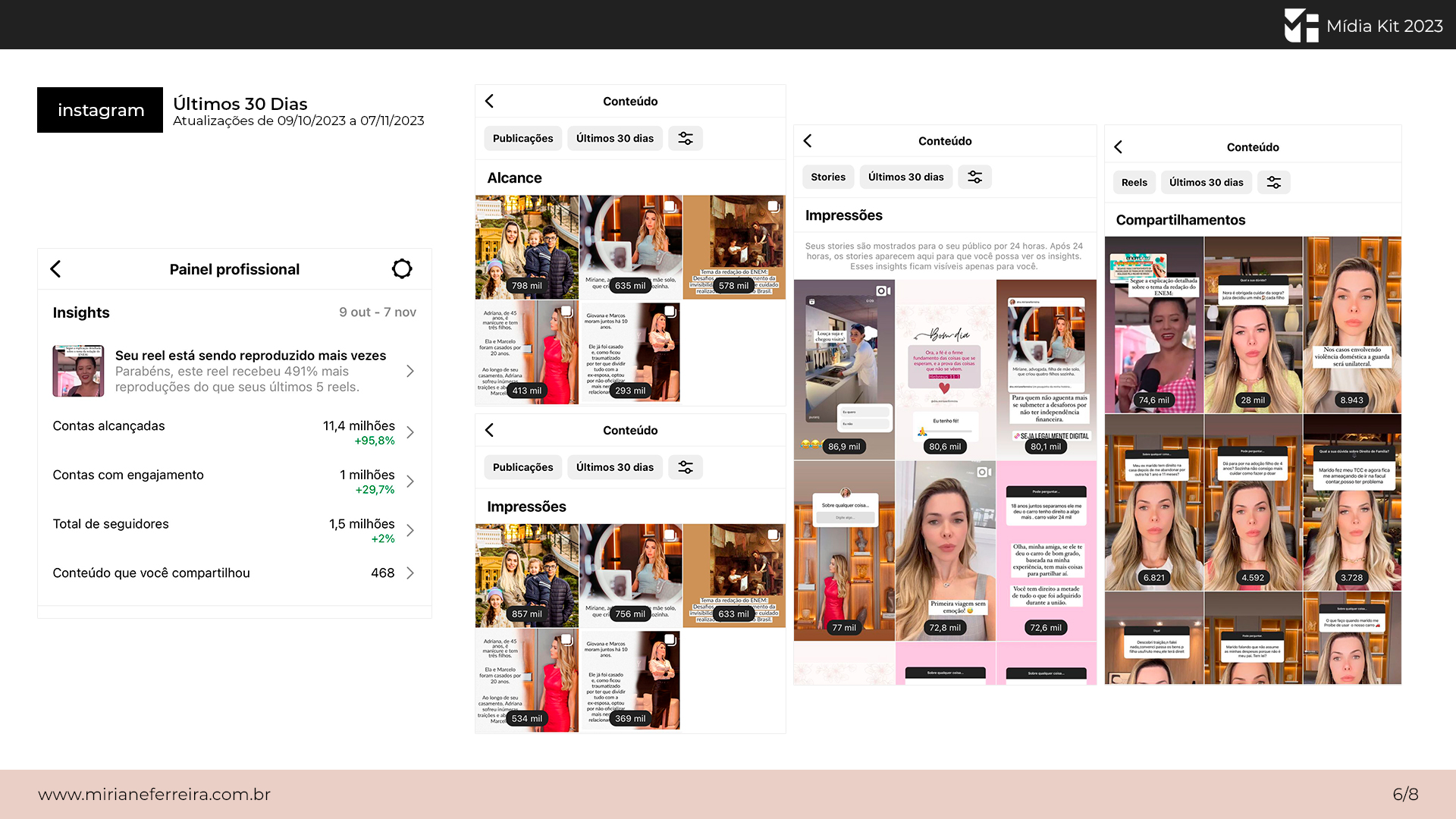Open Últimos 30 dias filter in Reels panel
The height and width of the screenshot is (819, 1456).
pyautogui.click(x=1207, y=182)
